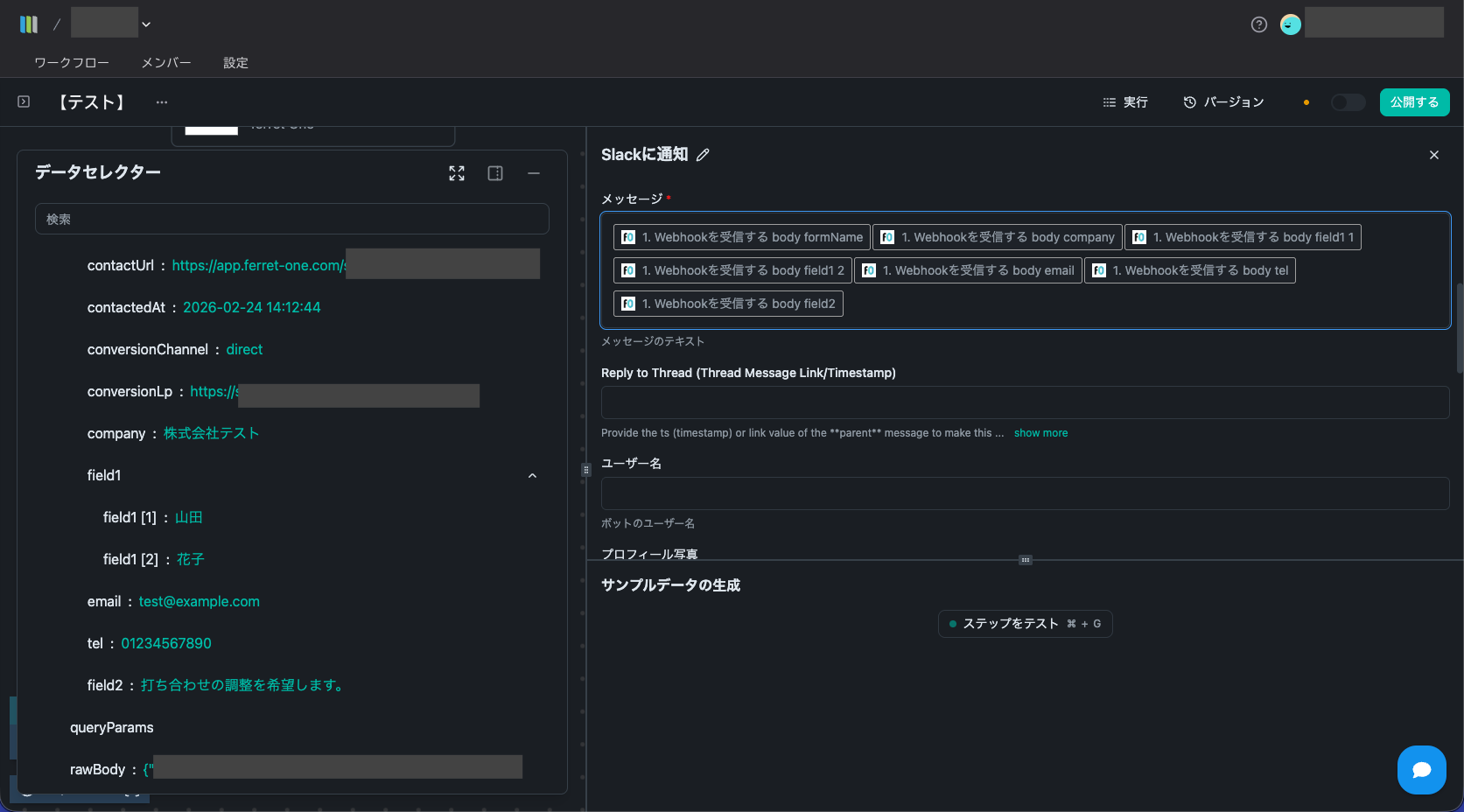Click the user avatar icon
Screen dimensions: 1464x812
1290,24
